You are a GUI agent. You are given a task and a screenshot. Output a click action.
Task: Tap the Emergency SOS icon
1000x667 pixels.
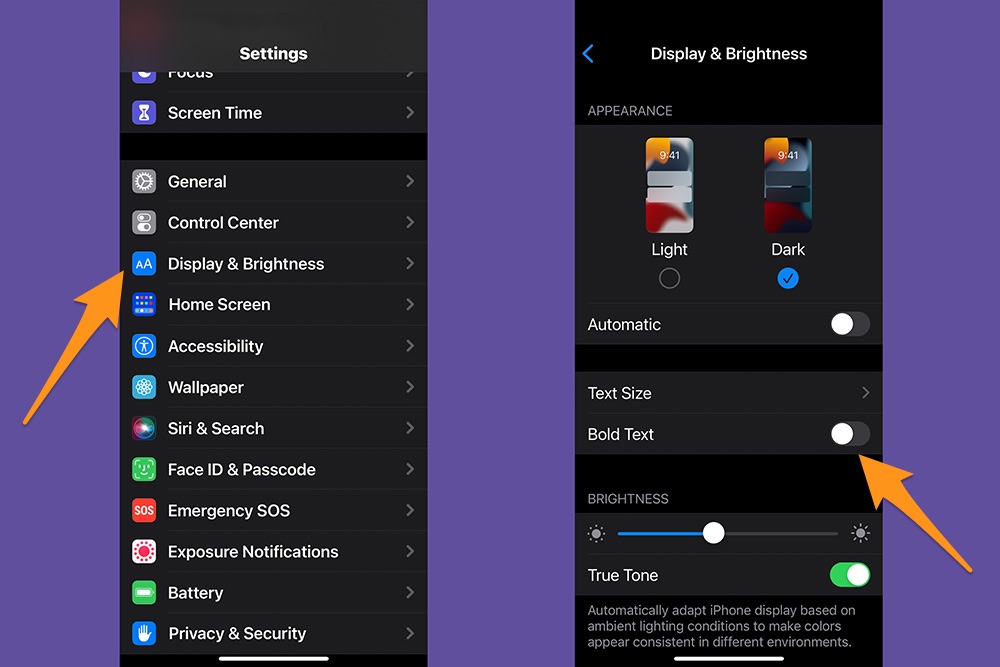(144, 511)
